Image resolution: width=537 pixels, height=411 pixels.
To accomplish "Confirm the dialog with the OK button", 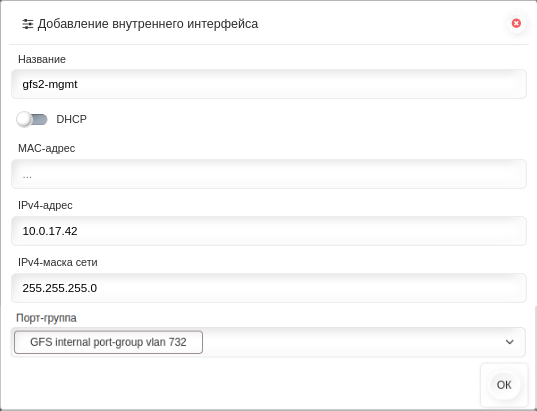I will tap(504, 385).
